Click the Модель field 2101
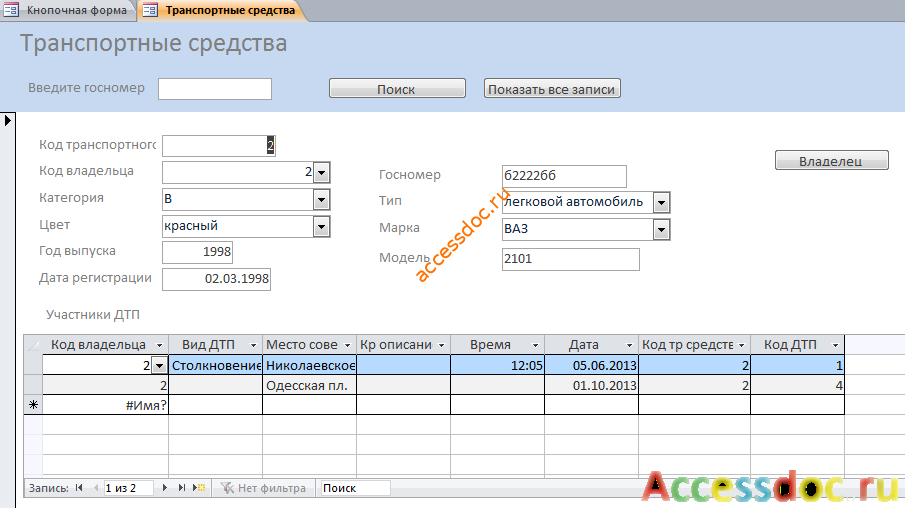The width and height of the screenshot is (905, 508). point(571,259)
